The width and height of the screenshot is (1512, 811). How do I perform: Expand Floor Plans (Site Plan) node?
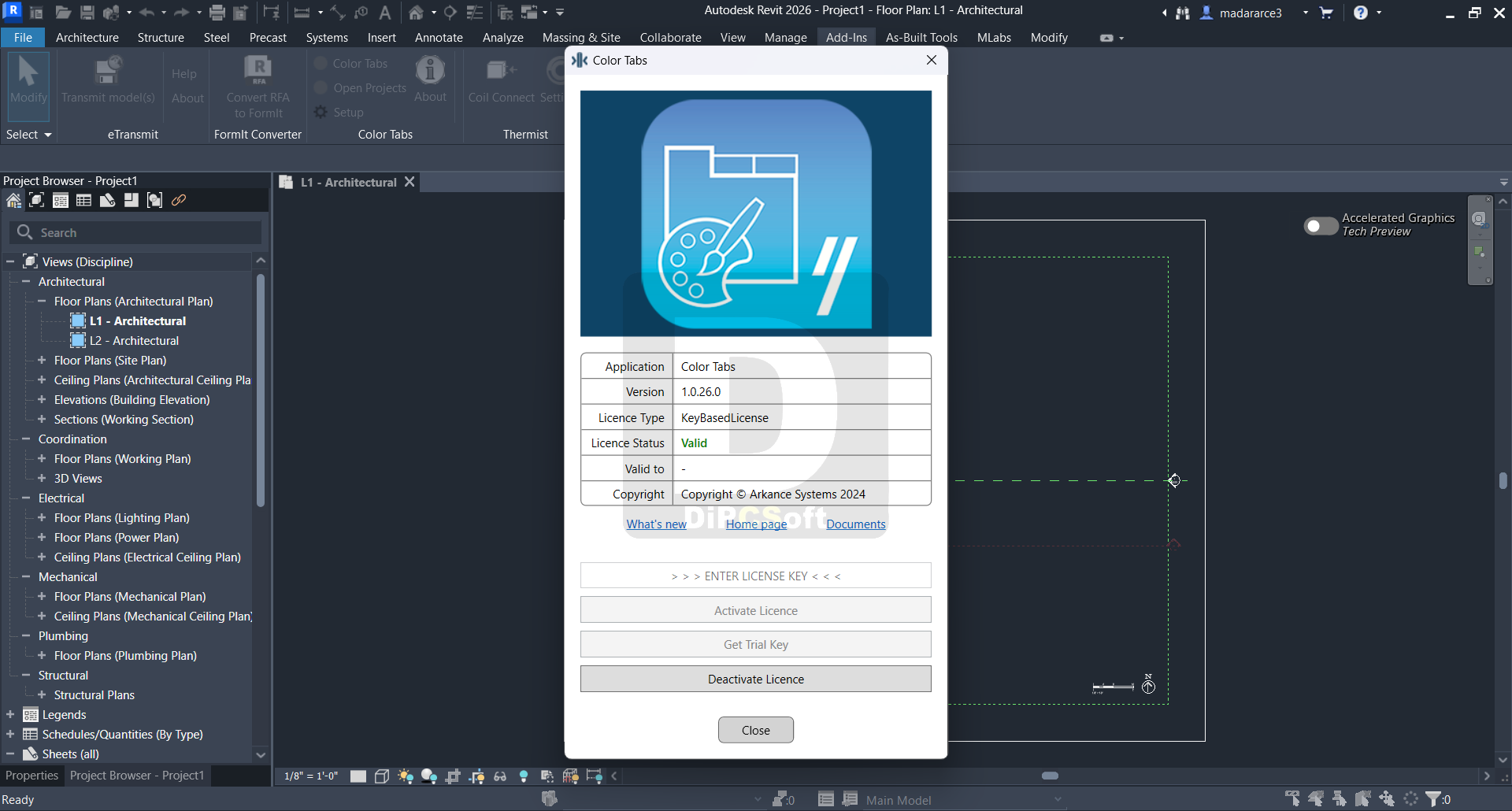(42, 360)
